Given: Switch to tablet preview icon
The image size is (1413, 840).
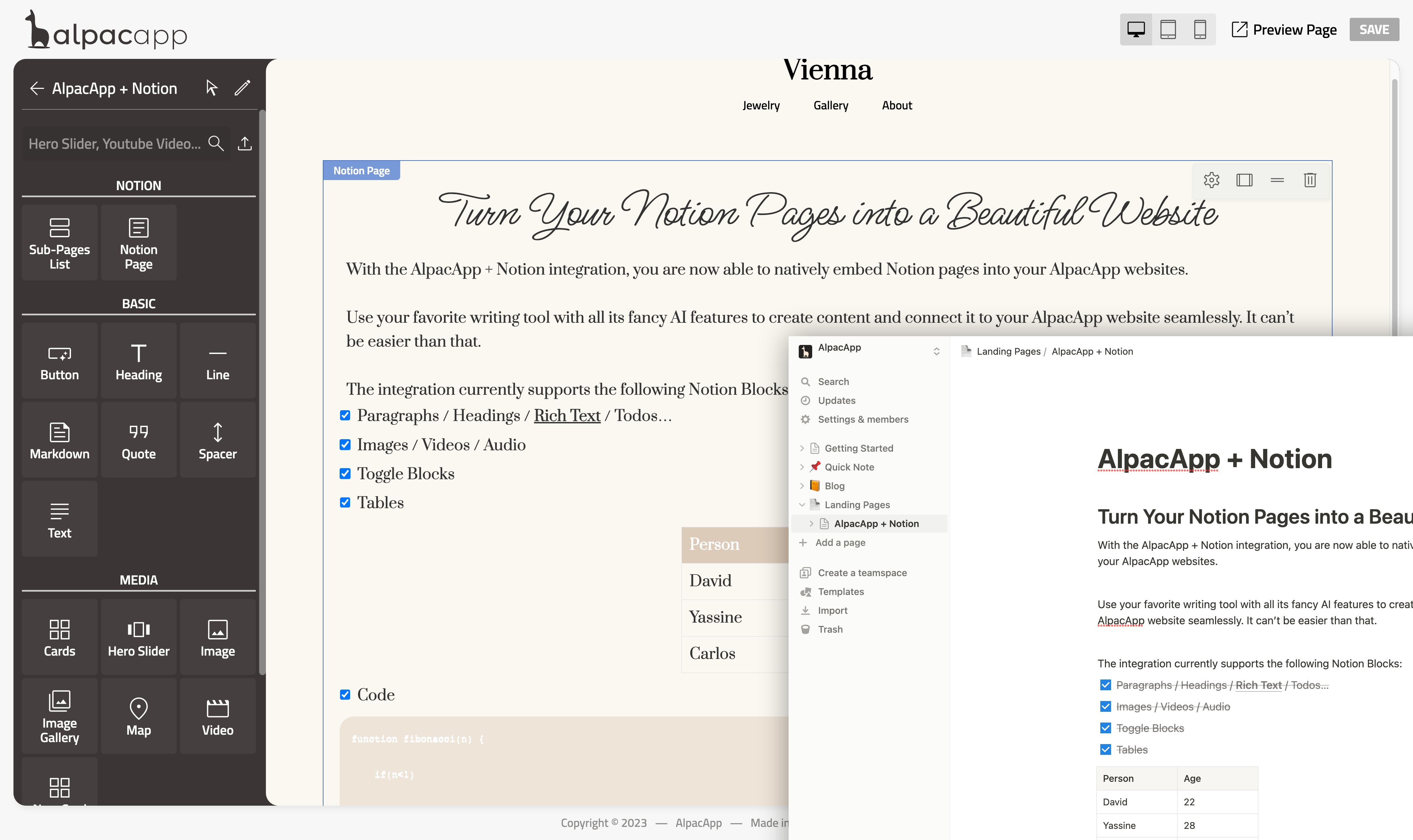Looking at the screenshot, I should pos(1168,29).
